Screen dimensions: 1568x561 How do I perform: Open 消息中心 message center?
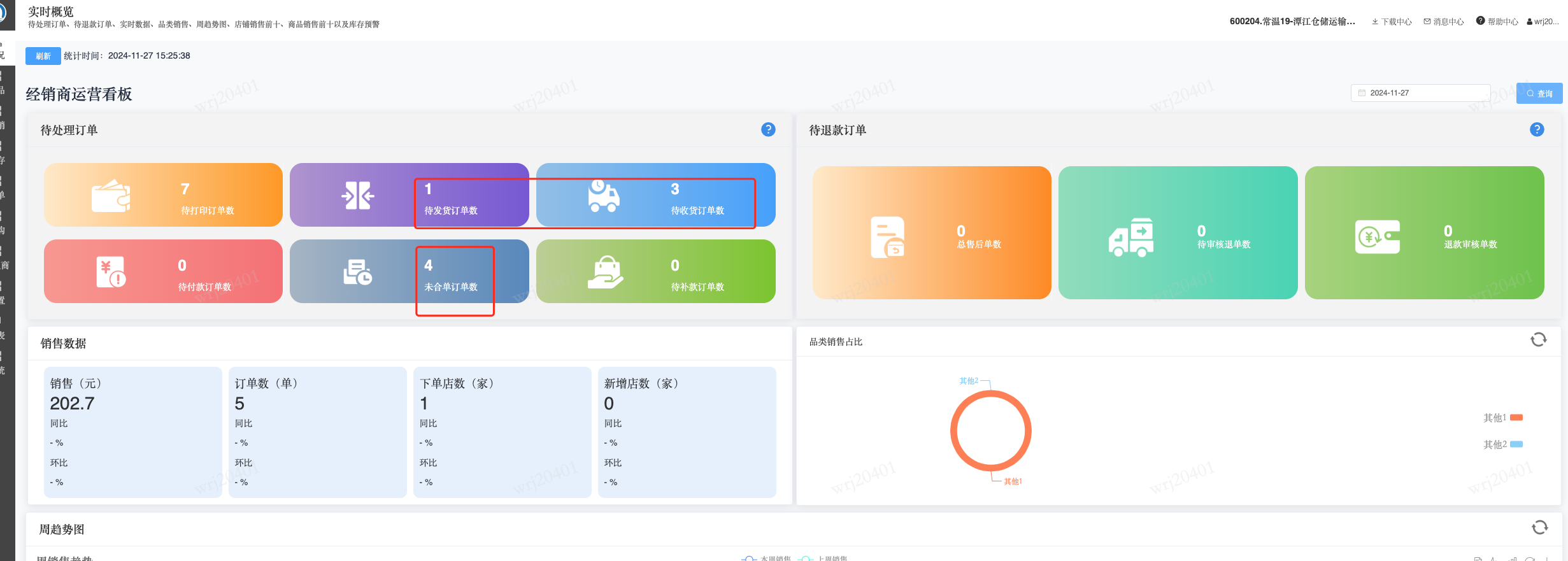click(x=1444, y=22)
